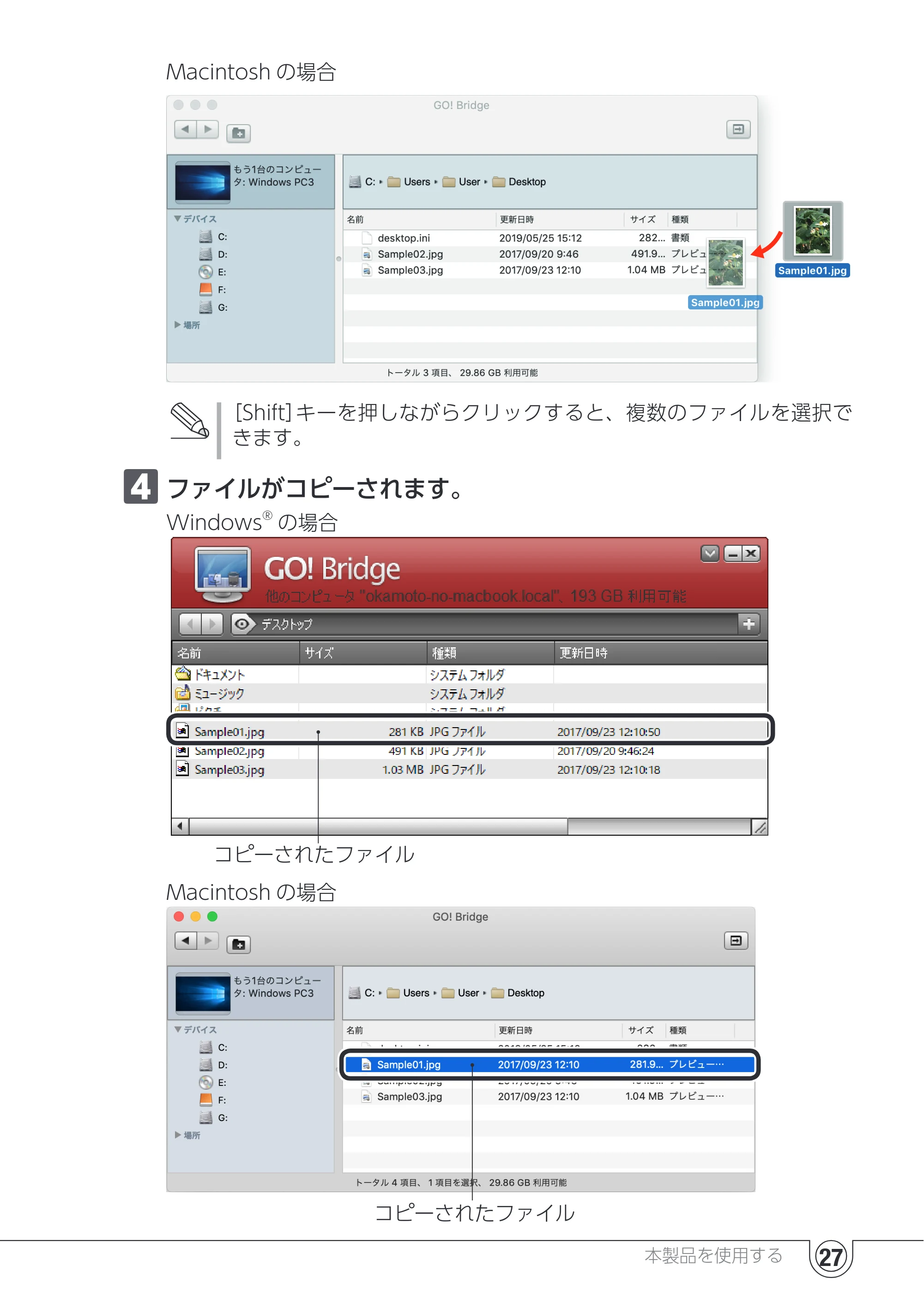Image resolution: width=924 pixels, height=1302 pixels.
Task: Toggle the eye icon in Windows GO! Bridge toolbar
Action: tap(242, 624)
